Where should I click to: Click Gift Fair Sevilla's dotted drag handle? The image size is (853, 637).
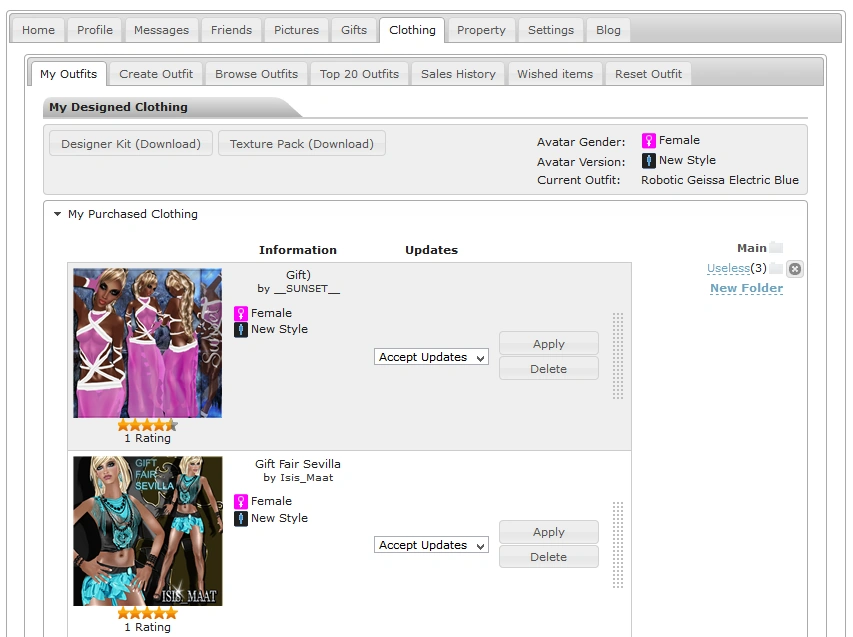click(618, 545)
